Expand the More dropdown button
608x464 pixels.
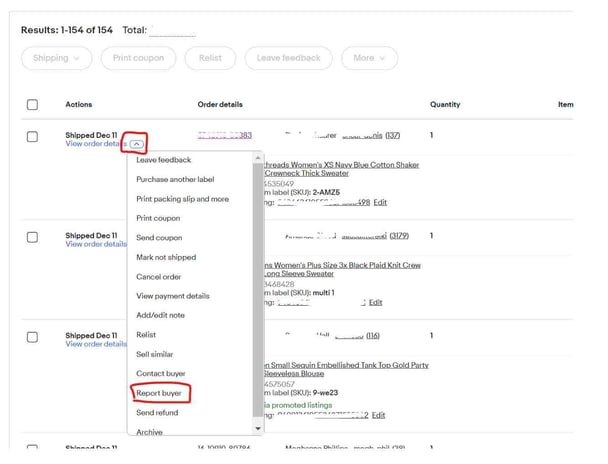pos(368,58)
